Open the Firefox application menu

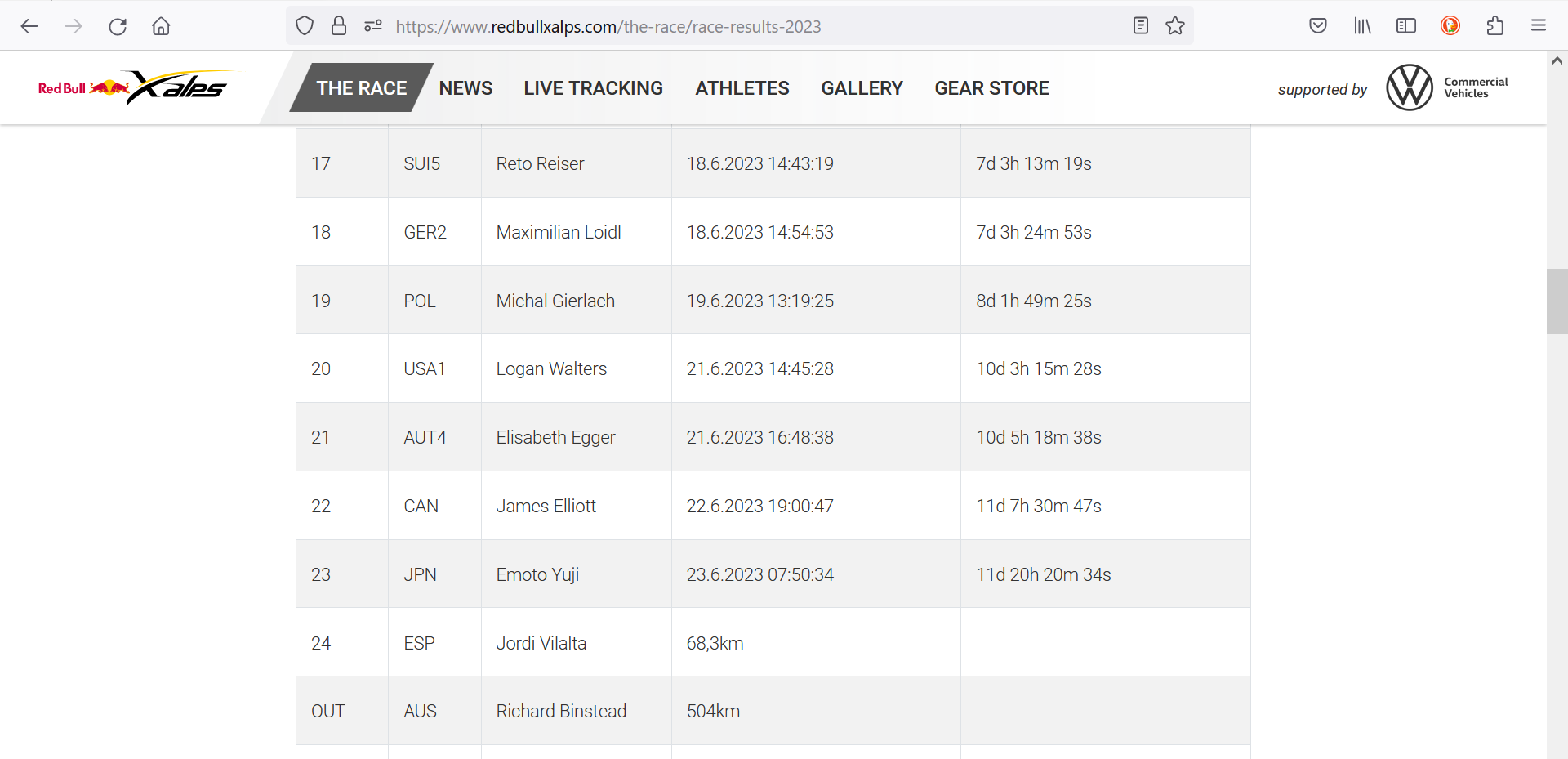coord(1539,26)
